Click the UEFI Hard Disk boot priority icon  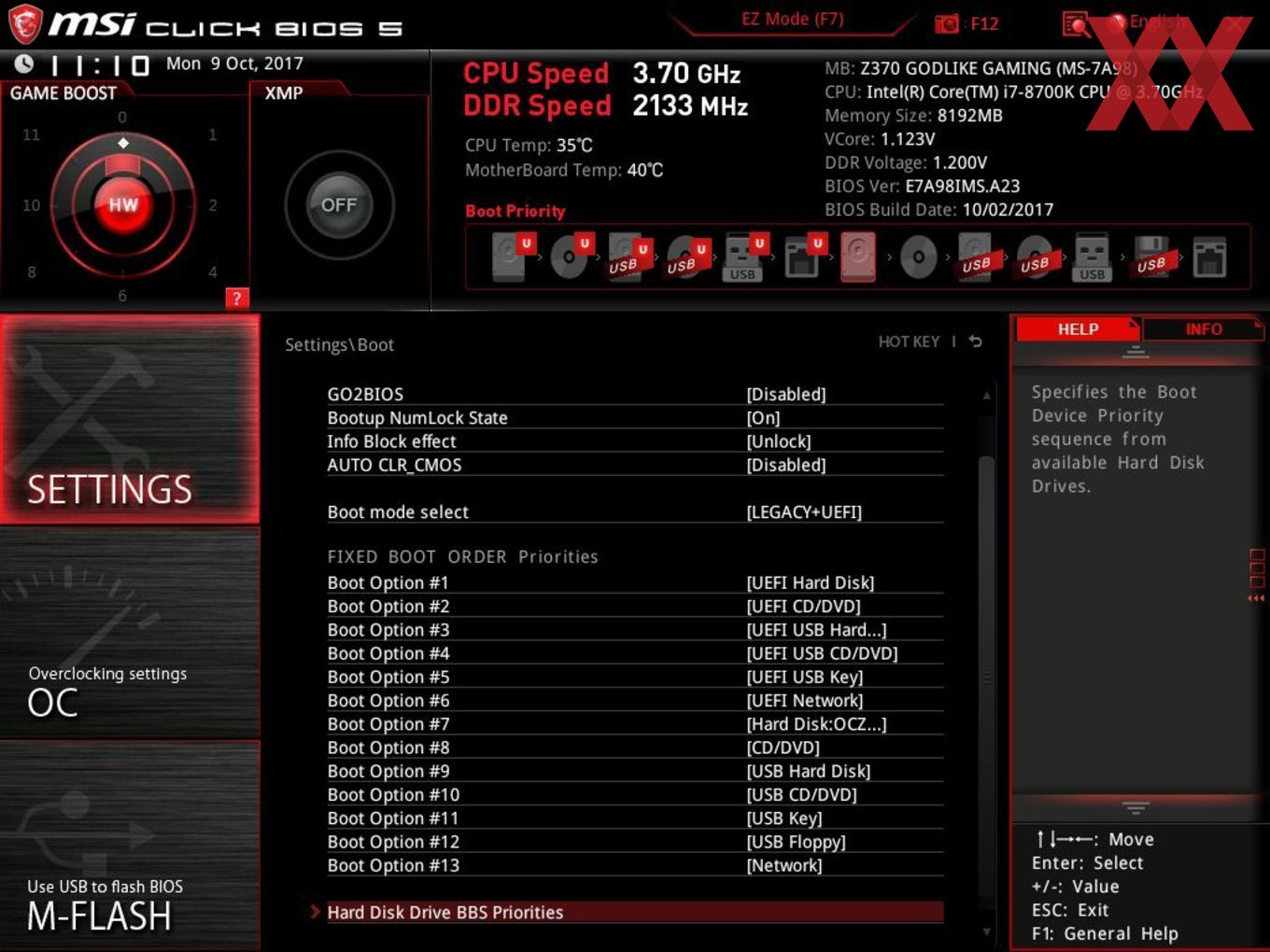[x=512, y=257]
